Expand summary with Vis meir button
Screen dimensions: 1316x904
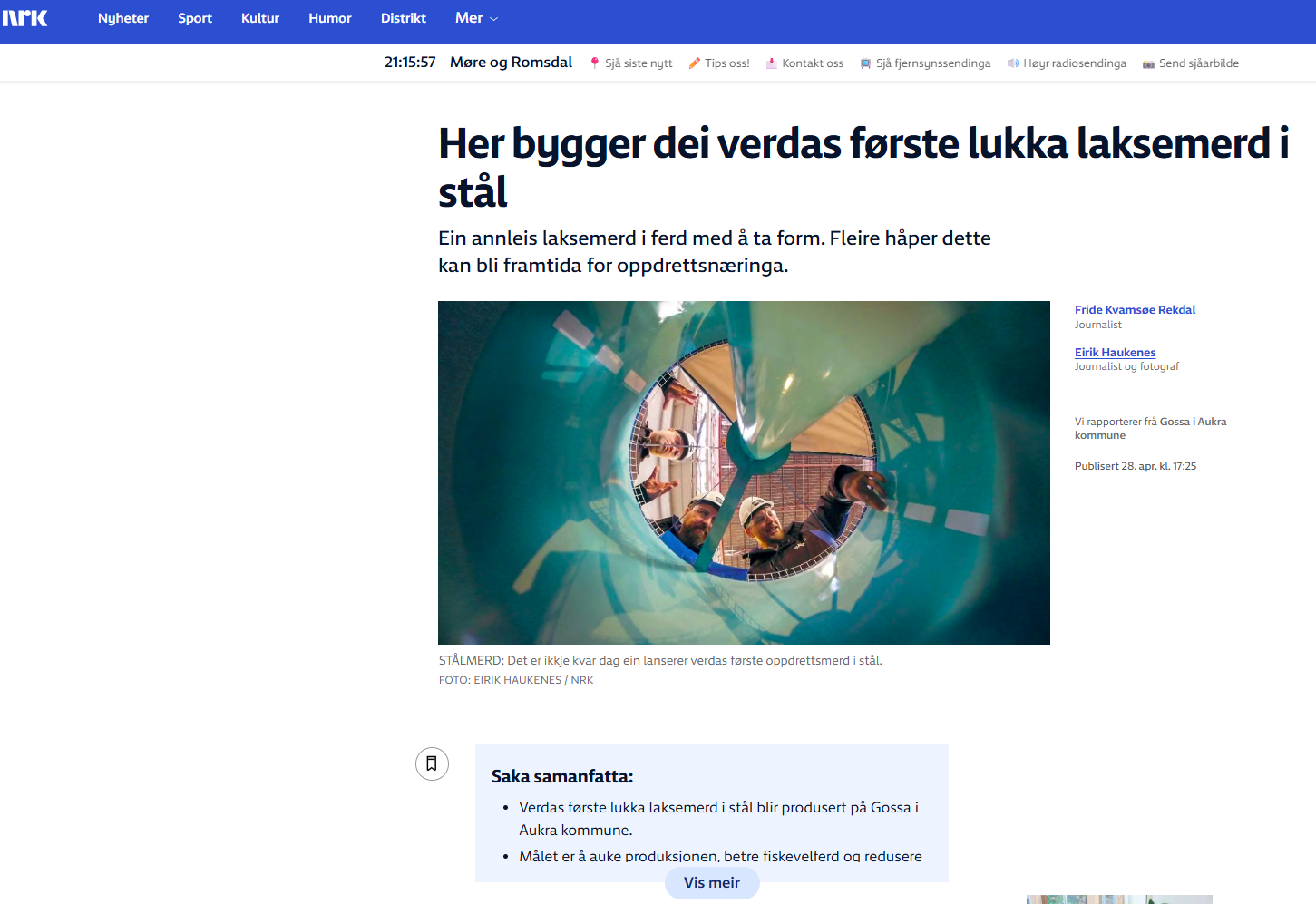[712, 883]
